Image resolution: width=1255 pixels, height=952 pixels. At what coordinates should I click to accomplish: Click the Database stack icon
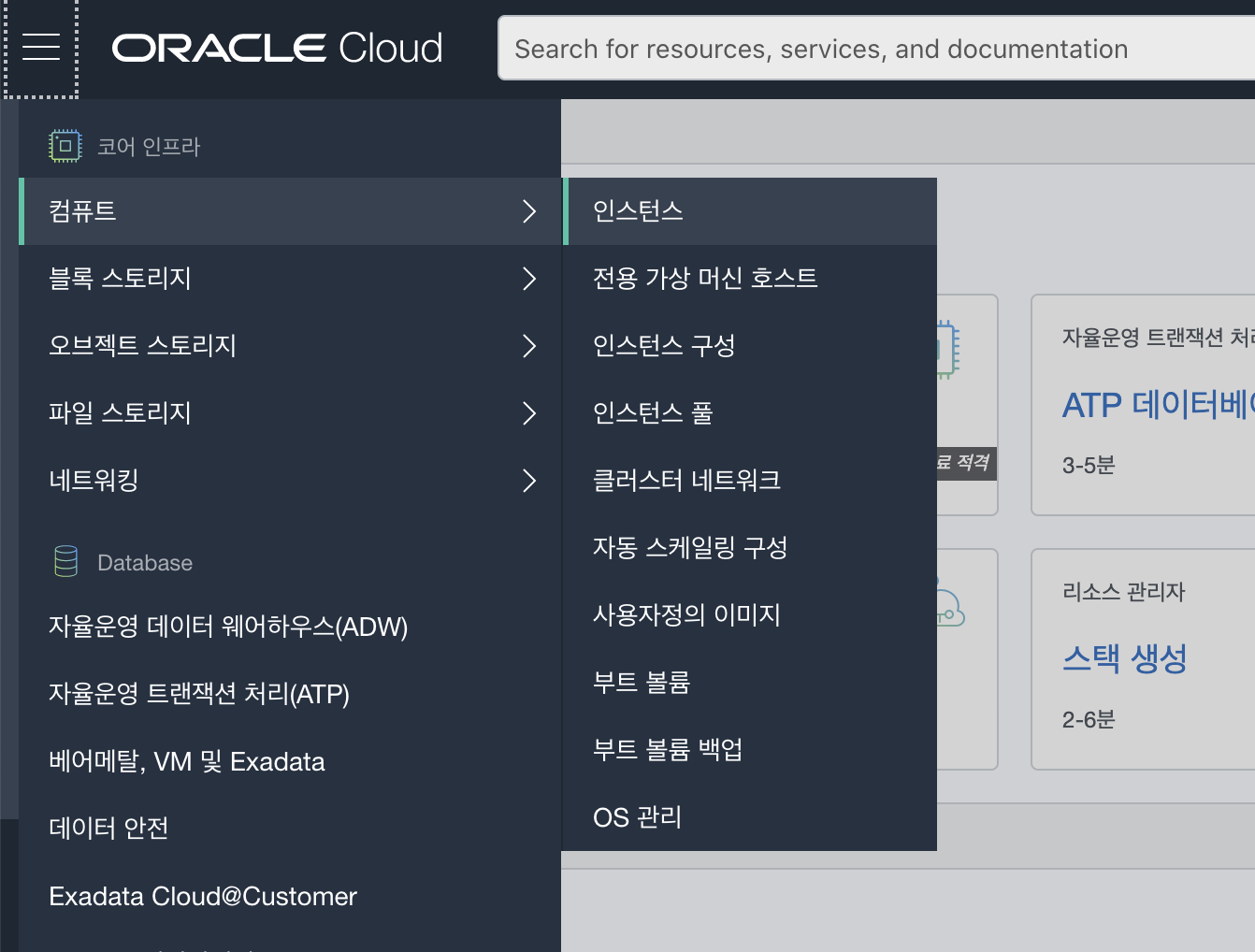(x=66, y=561)
